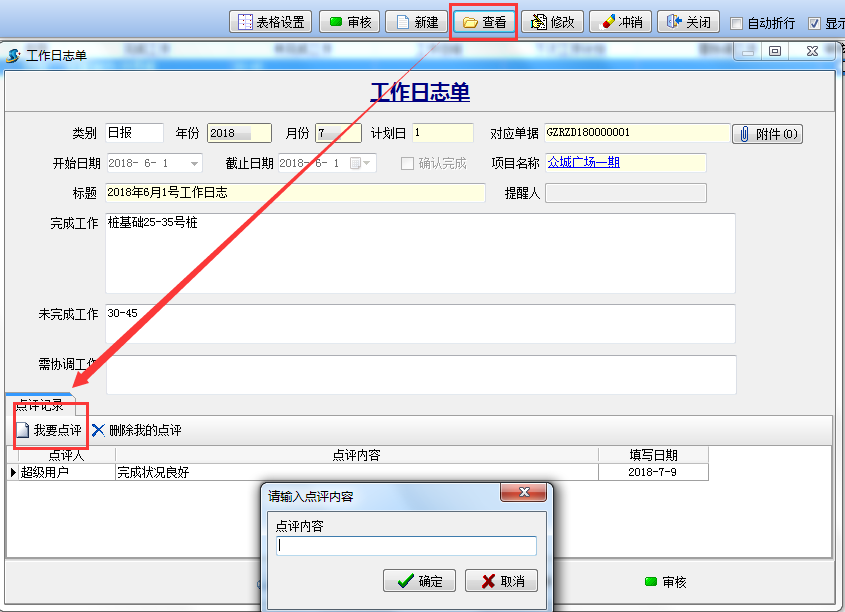Open the 众城广场一期 project link
Screen dimensions: 845x612
pyautogui.click(x=584, y=162)
